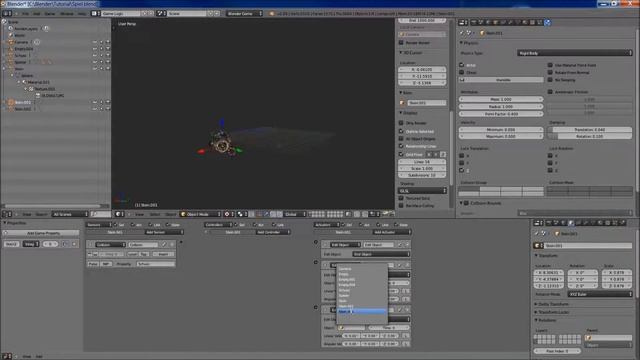Click the Invert button in Collision sensor
Image resolution: width=640 pixels, height=360 pixels.
point(163,254)
